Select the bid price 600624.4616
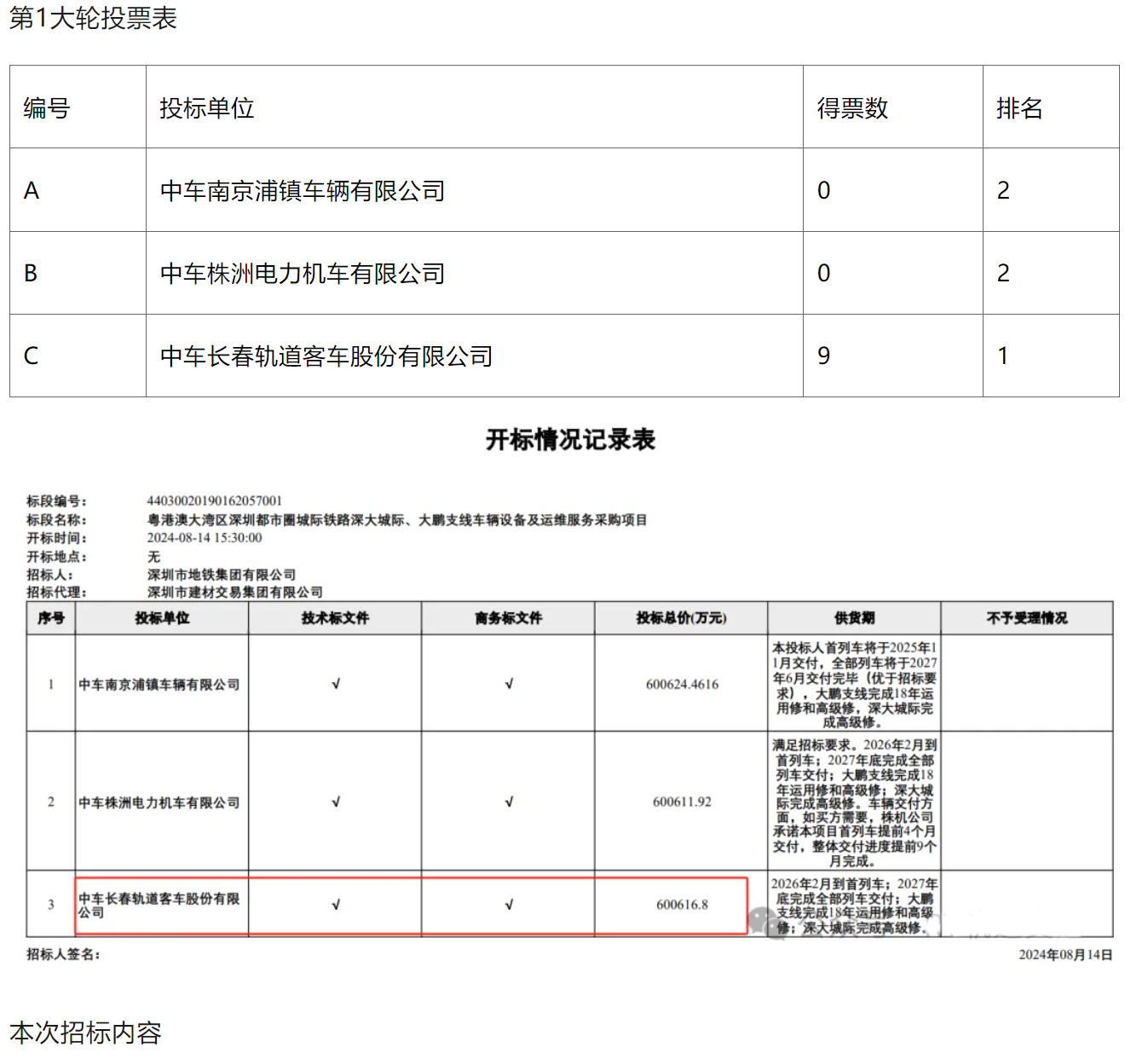 tap(682, 684)
